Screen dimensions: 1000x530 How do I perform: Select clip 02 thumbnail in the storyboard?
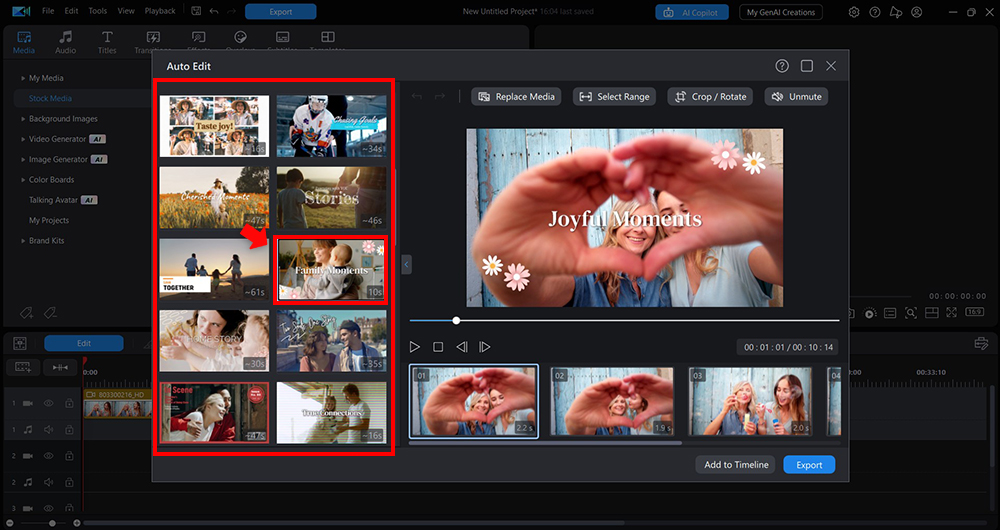point(612,401)
